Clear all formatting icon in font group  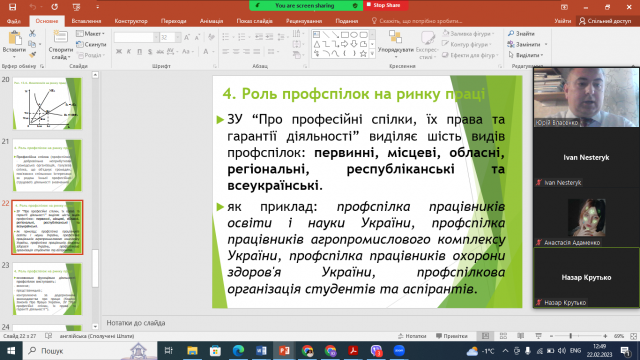coord(211,38)
